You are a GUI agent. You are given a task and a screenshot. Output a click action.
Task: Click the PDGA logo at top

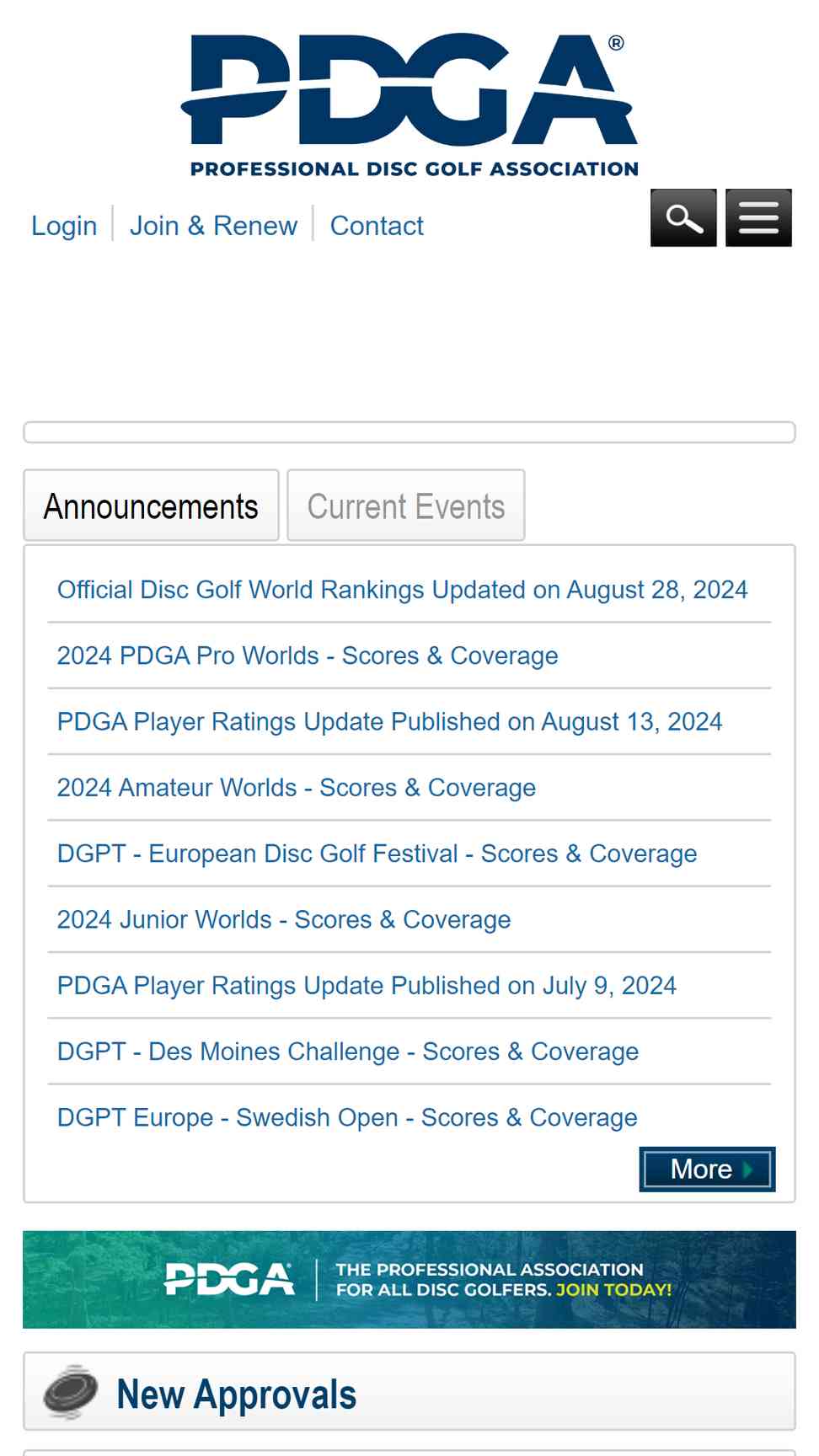409,104
